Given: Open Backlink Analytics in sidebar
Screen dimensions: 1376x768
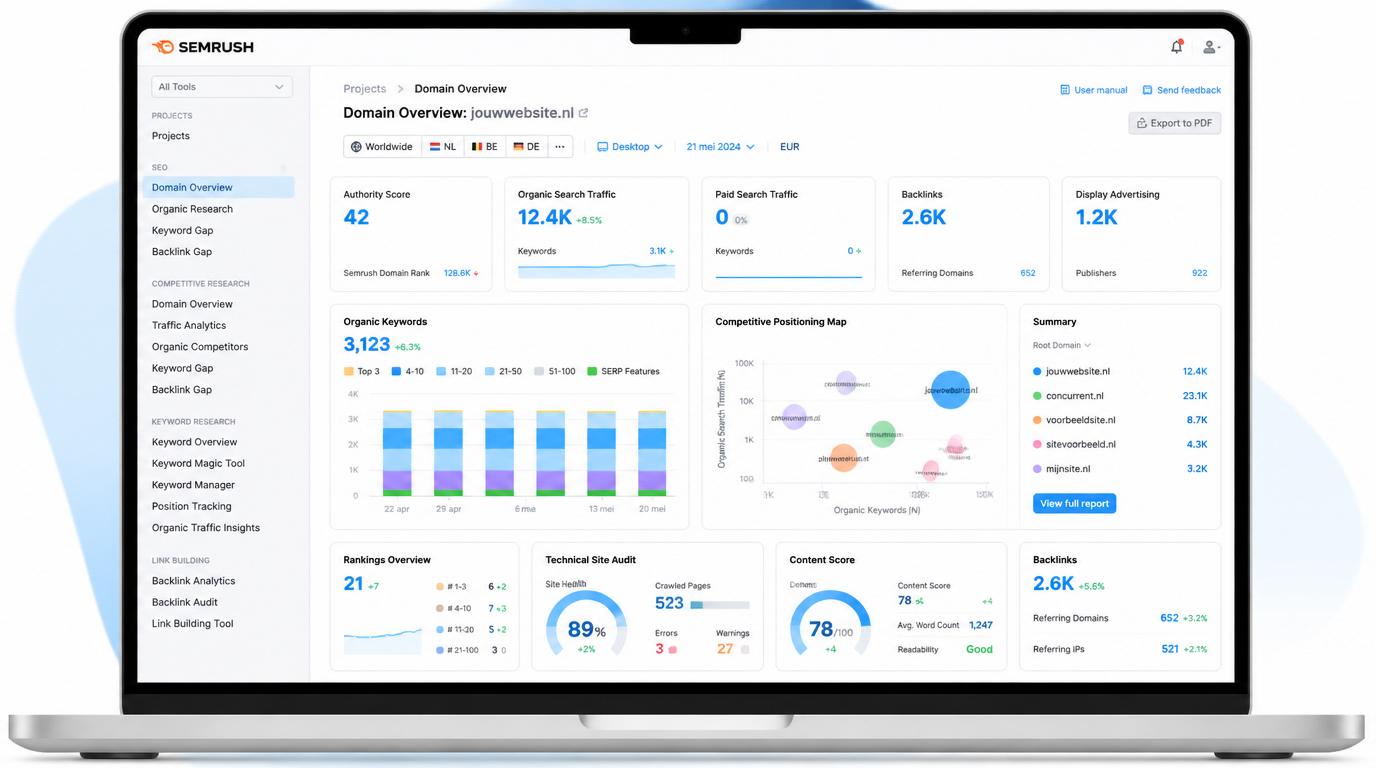Looking at the screenshot, I should tap(194, 581).
